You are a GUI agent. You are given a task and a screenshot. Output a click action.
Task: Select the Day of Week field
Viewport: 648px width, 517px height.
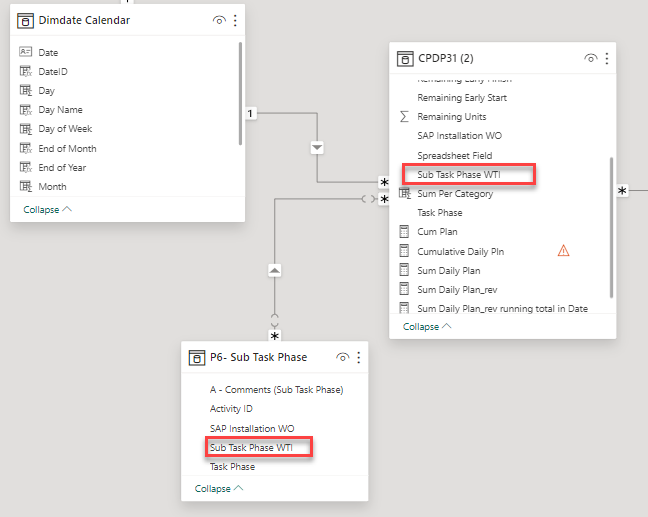pos(65,129)
